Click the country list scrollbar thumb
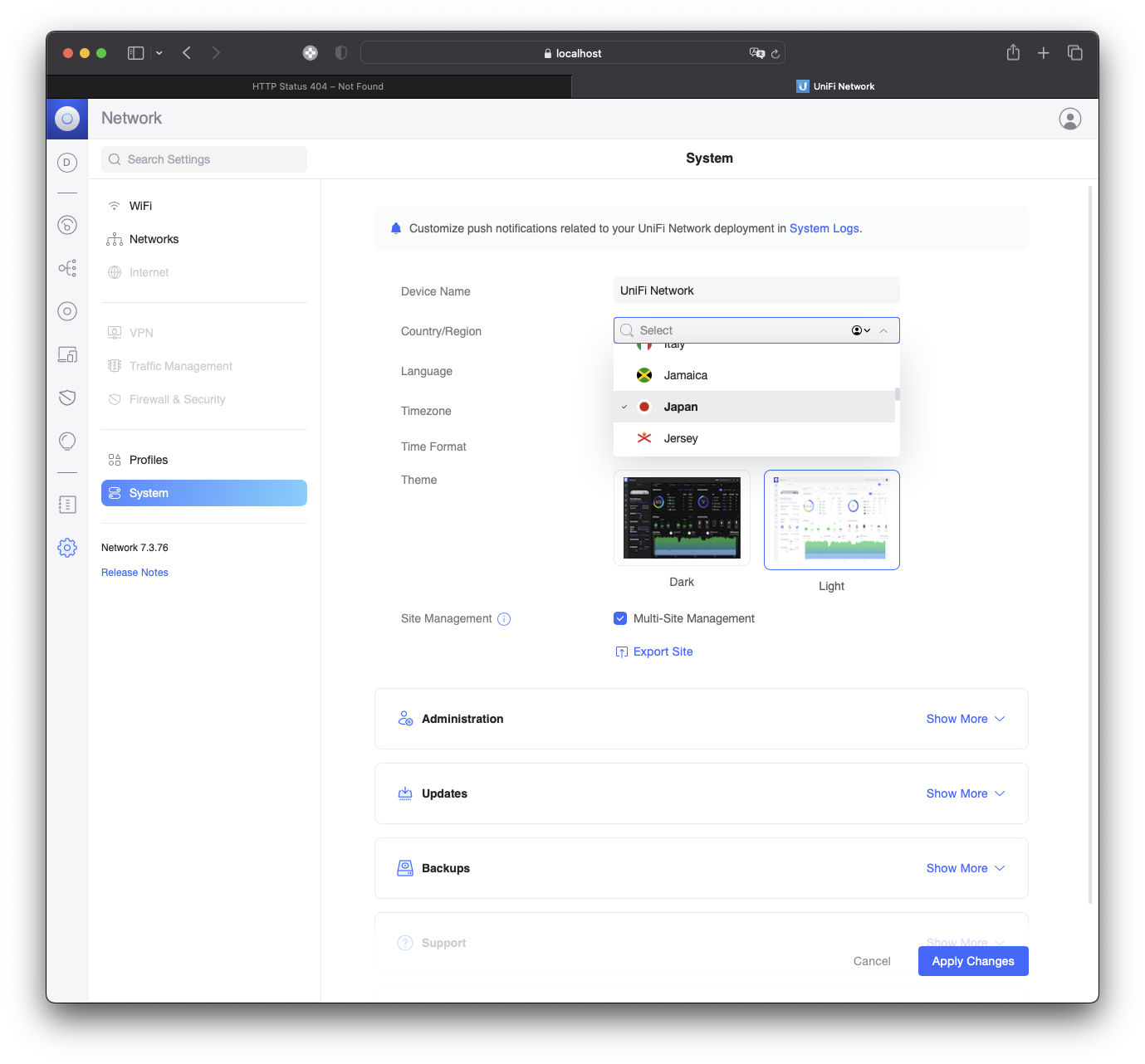This screenshot has height=1064, width=1145. click(898, 394)
